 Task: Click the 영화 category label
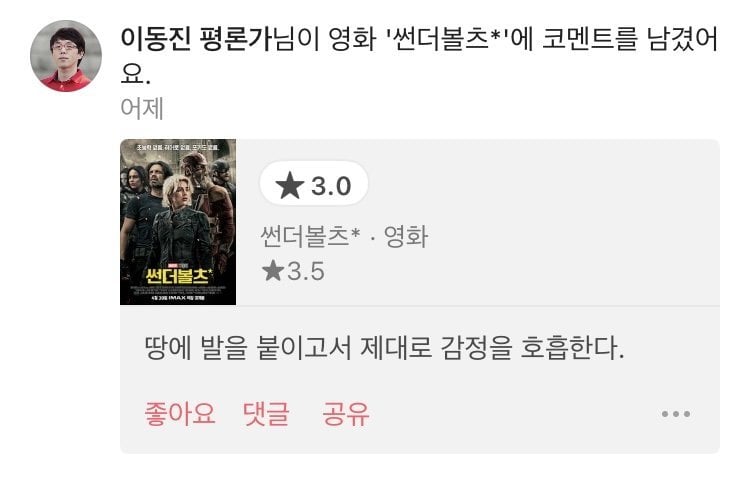click(x=406, y=237)
